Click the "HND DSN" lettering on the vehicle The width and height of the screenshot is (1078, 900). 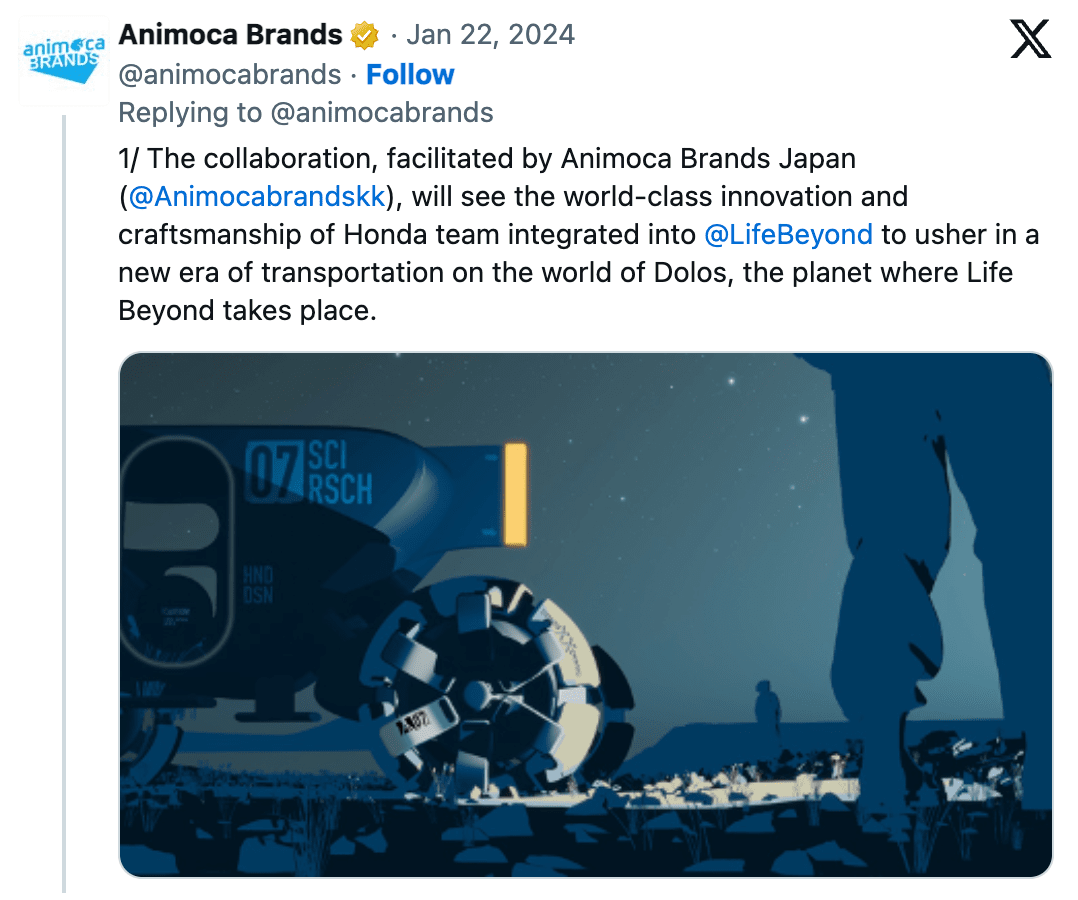click(x=257, y=584)
